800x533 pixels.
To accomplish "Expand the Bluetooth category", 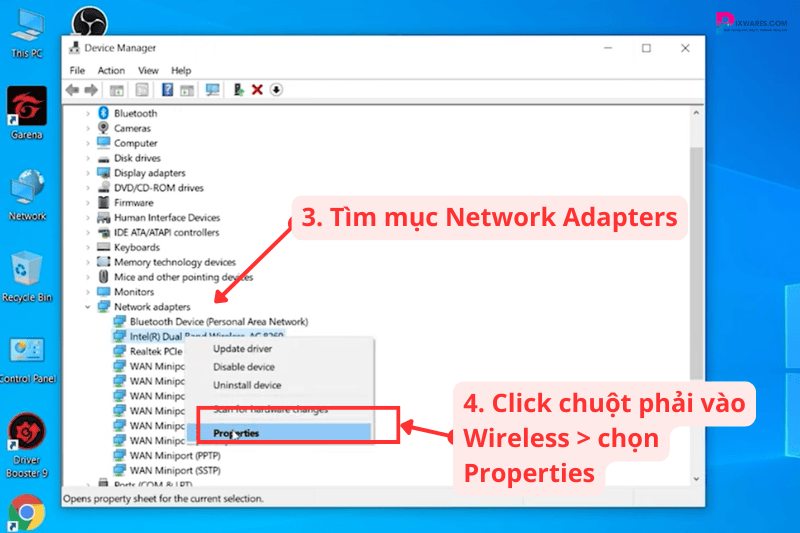I will [88, 114].
